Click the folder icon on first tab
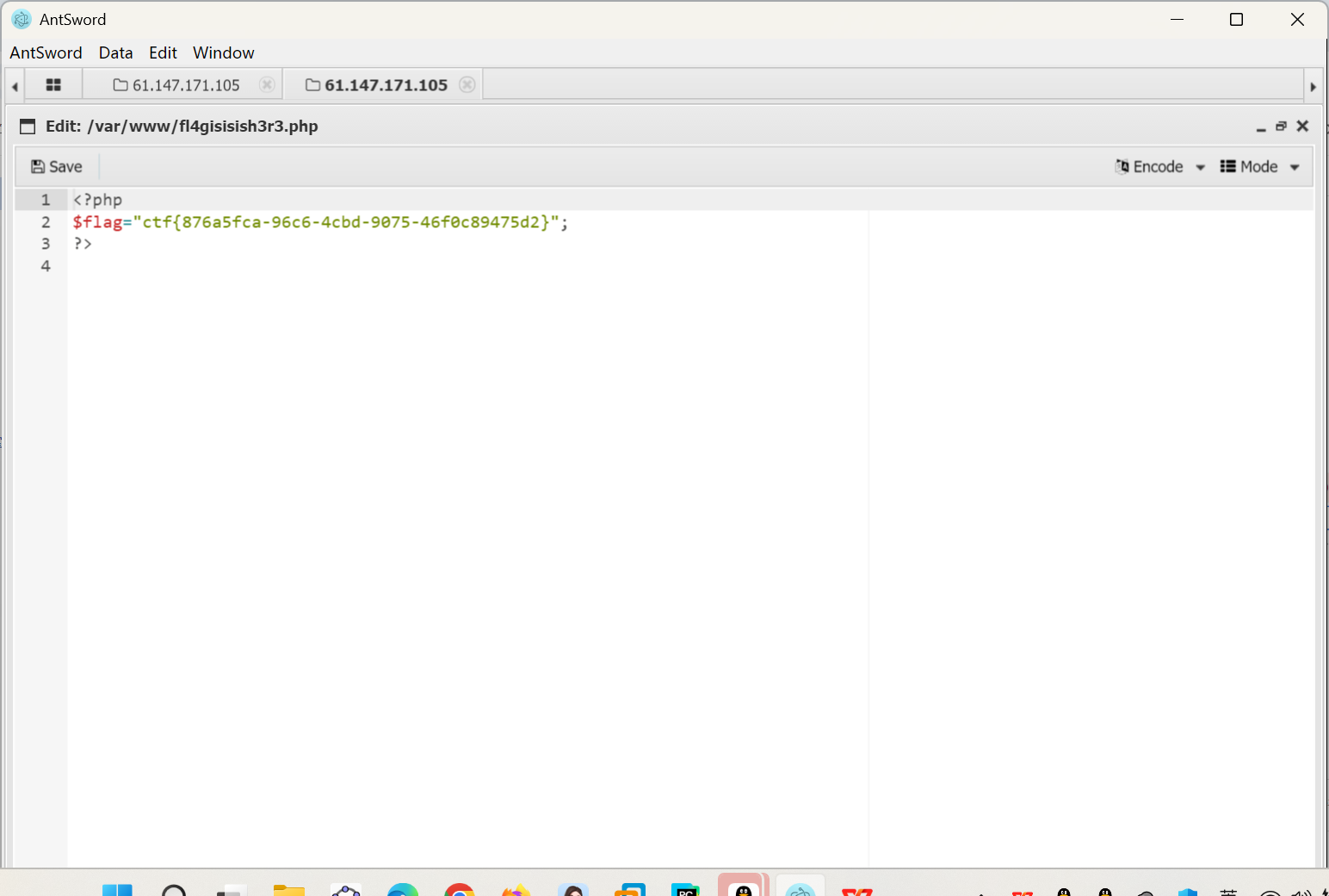 tap(121, 84)
